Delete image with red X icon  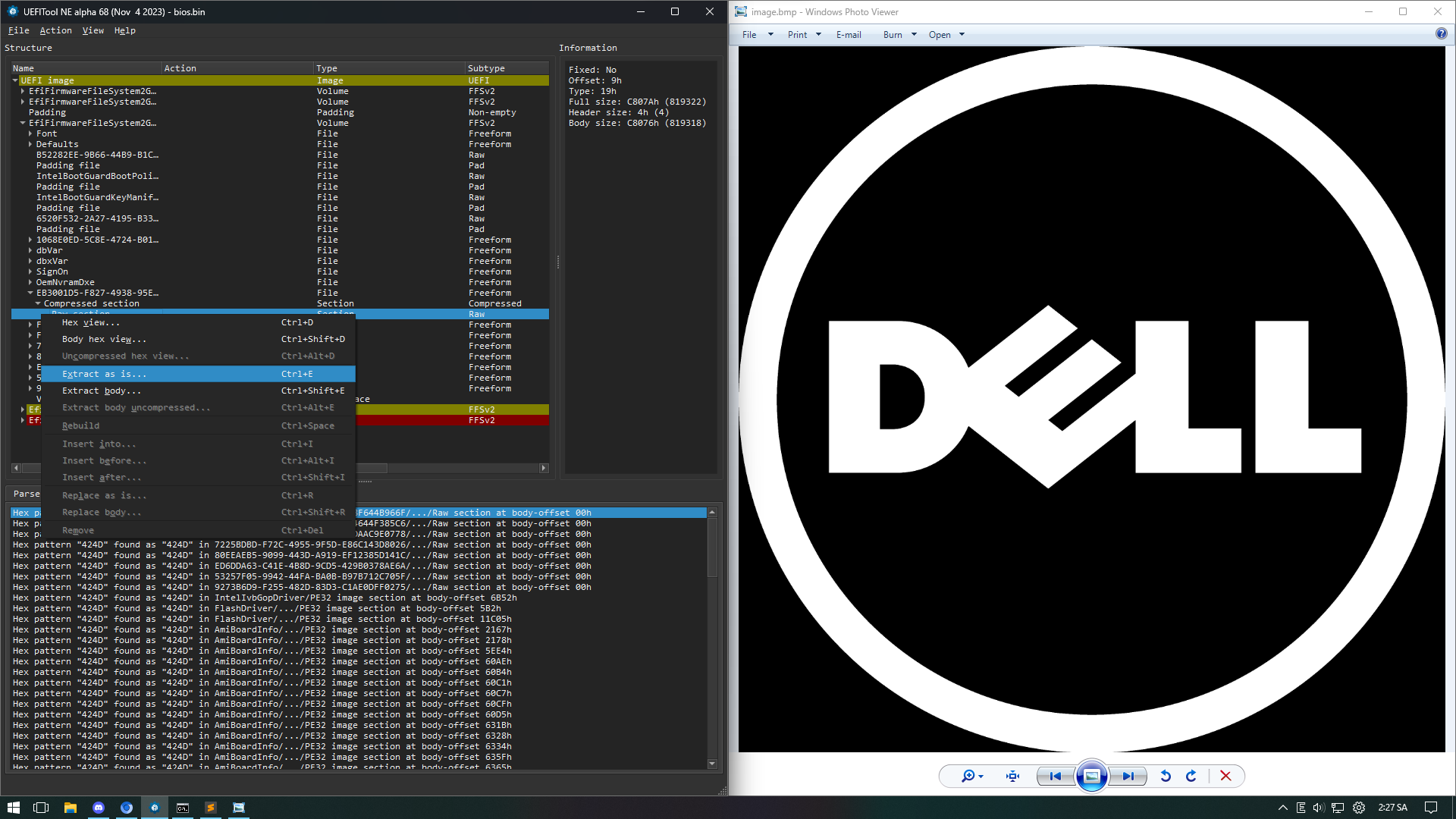(1225, 776)
